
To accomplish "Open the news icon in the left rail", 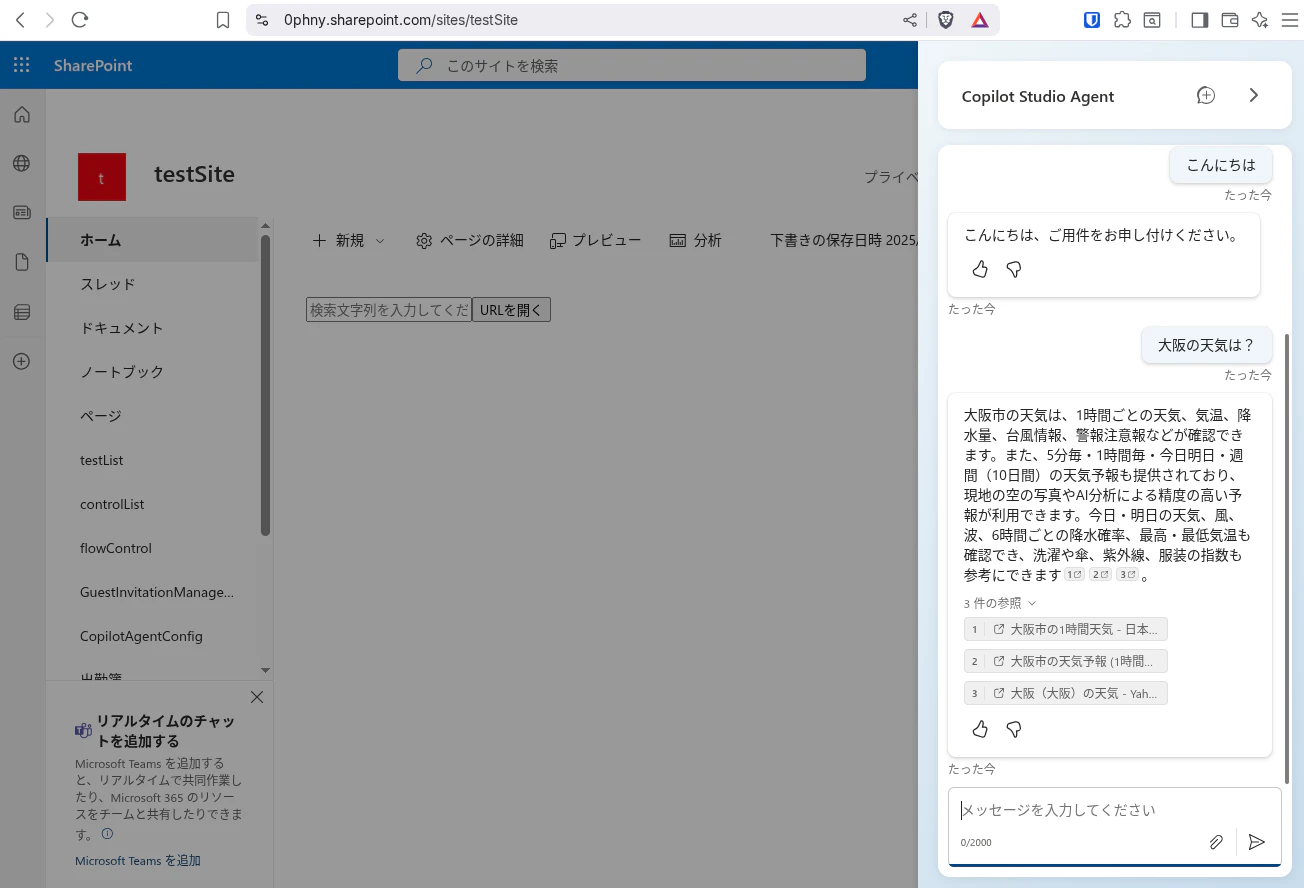I will click(22, 213).
